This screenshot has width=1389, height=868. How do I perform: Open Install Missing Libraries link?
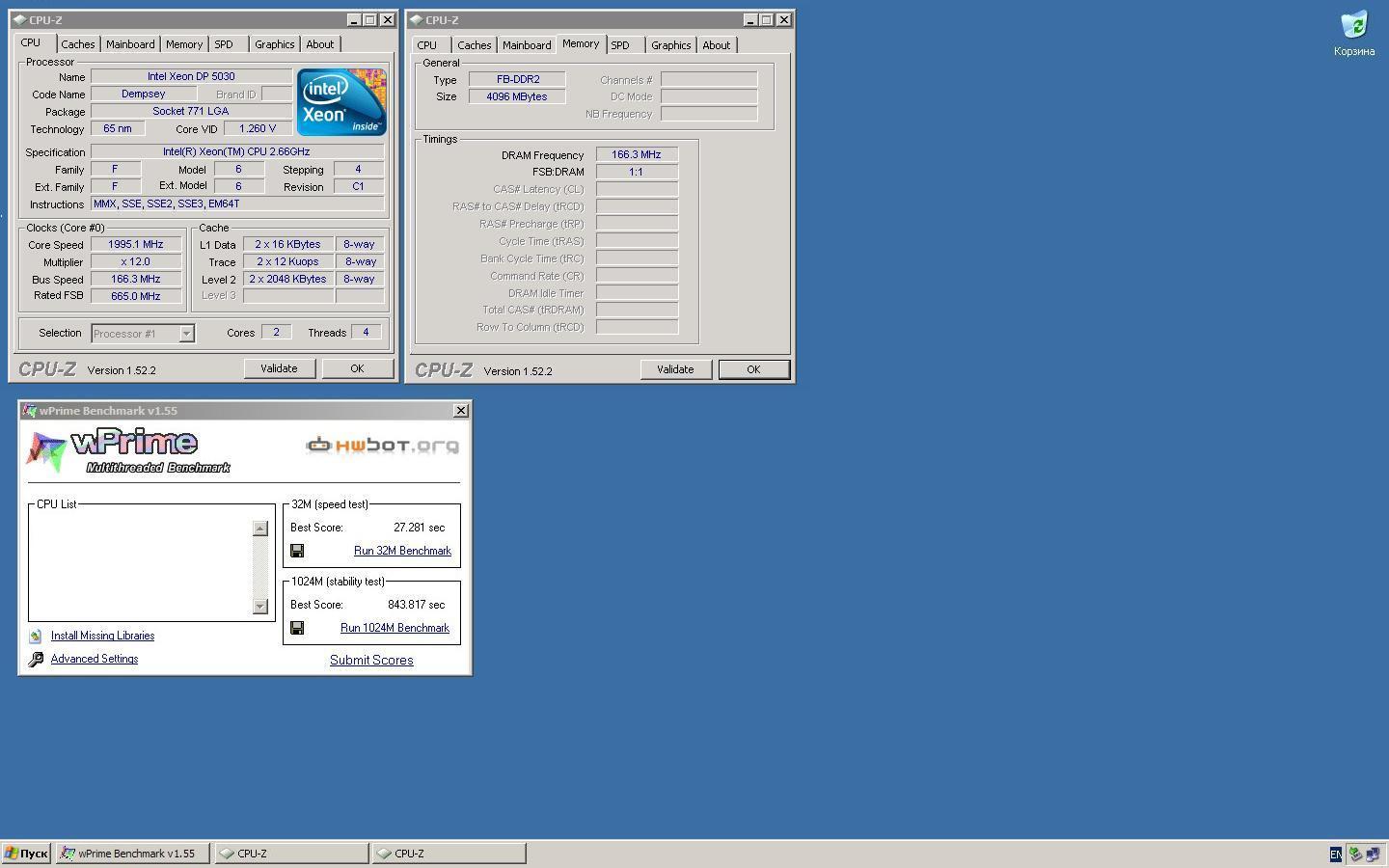102,636
